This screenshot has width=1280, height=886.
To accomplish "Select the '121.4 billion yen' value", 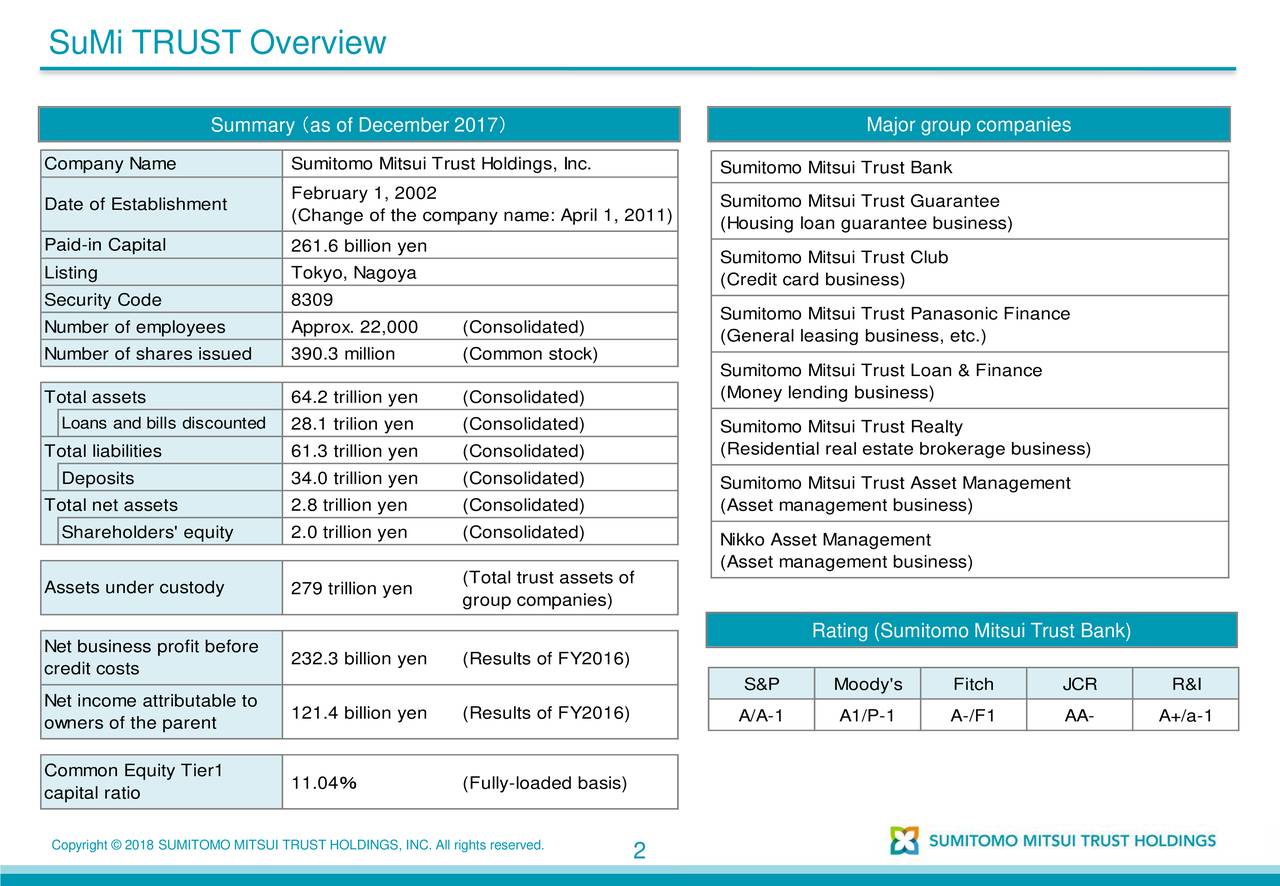I will [x=359, y=712].
